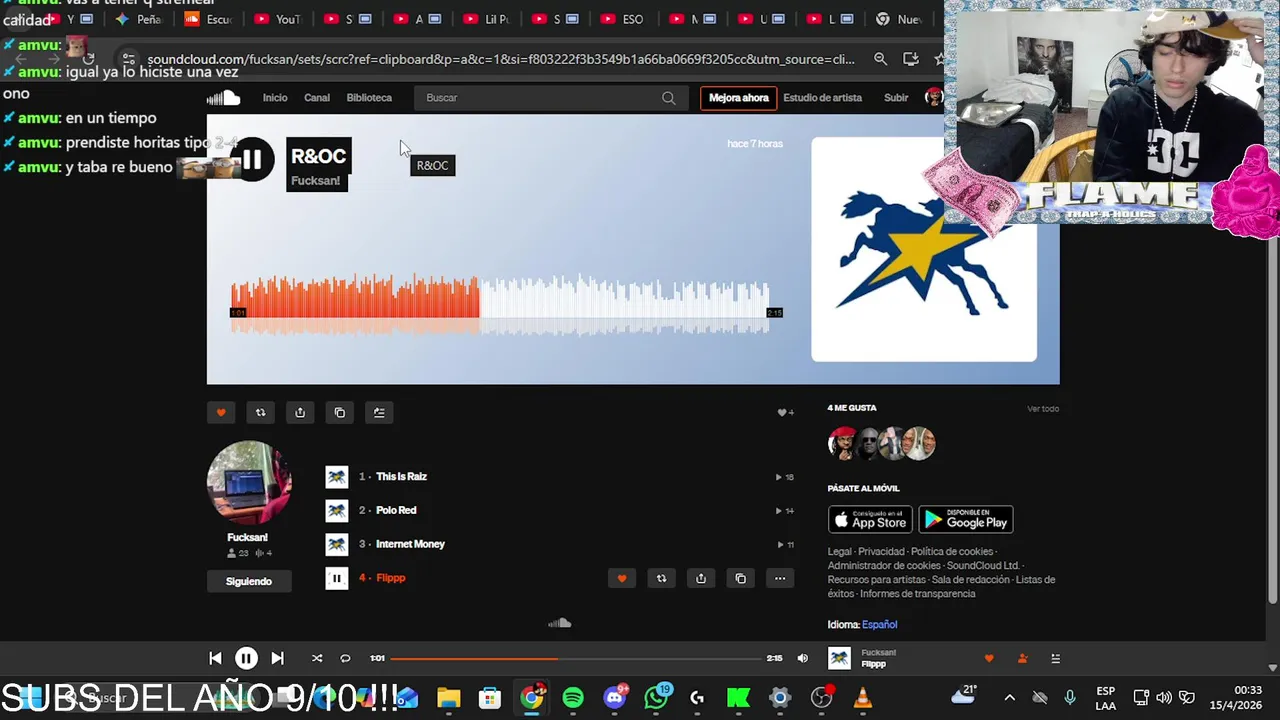Image resolution: width=1280 pixels, height=720 pixels.
Task: Open File Explorer from the taskbar
Action: [448, 698]
